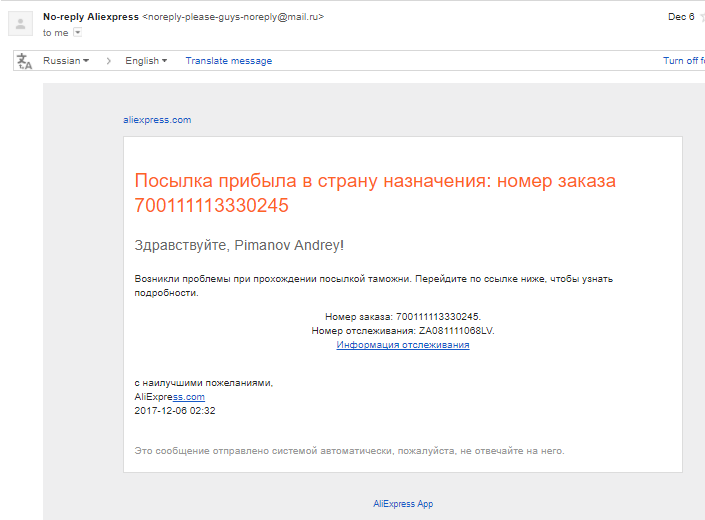Click the Turn off translation link

point(683,61)
